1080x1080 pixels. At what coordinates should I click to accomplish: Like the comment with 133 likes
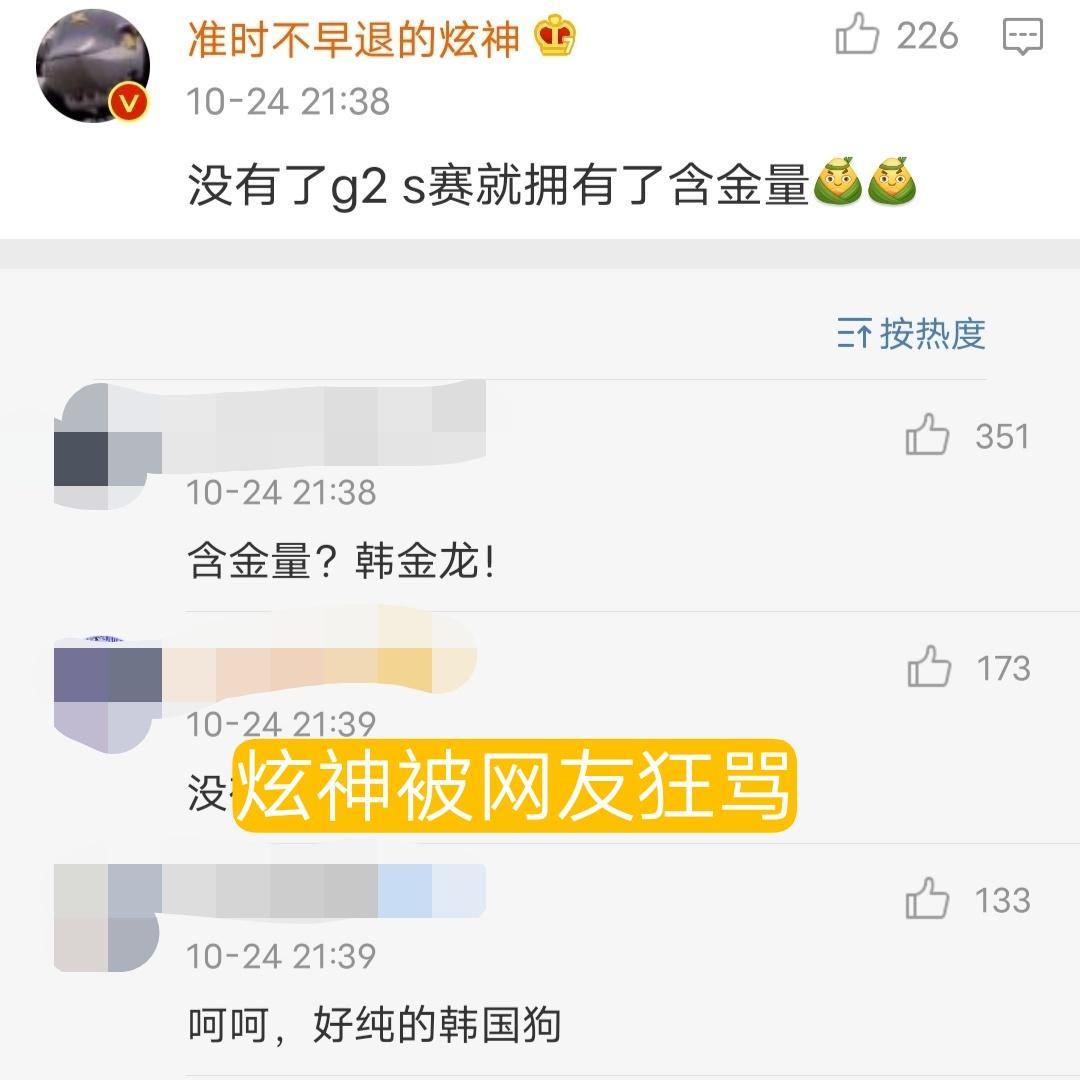[927, 899]
